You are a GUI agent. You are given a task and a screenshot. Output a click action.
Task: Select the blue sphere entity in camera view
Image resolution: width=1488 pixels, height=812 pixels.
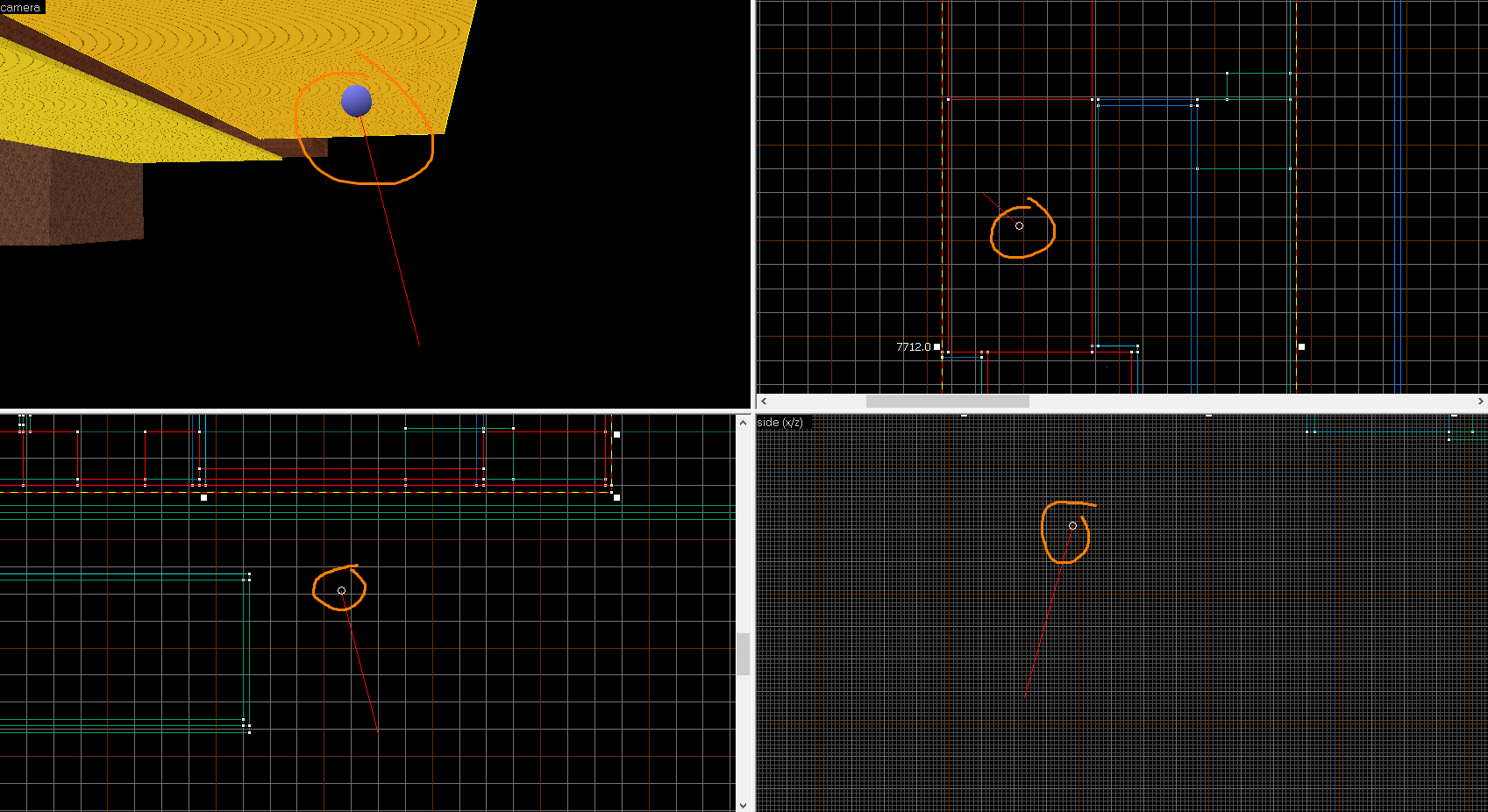[356, 101]
